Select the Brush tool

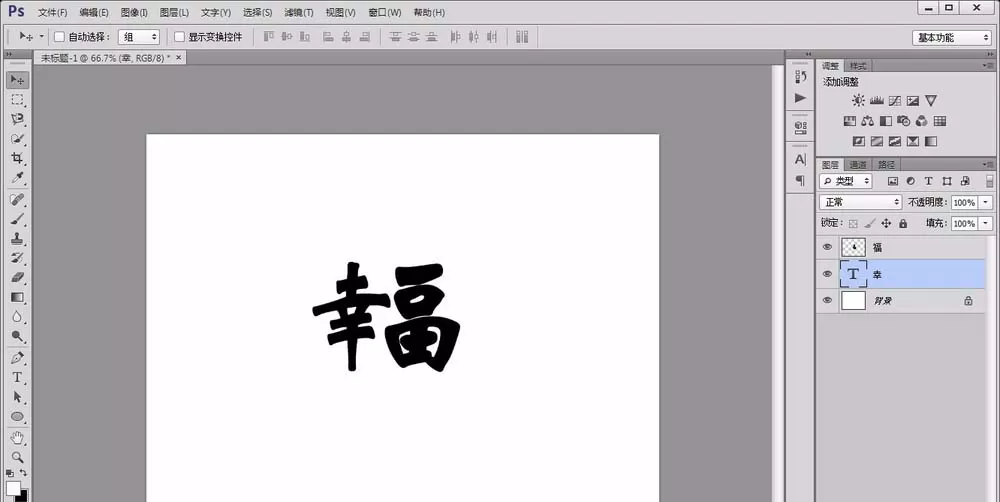point(17,219)
